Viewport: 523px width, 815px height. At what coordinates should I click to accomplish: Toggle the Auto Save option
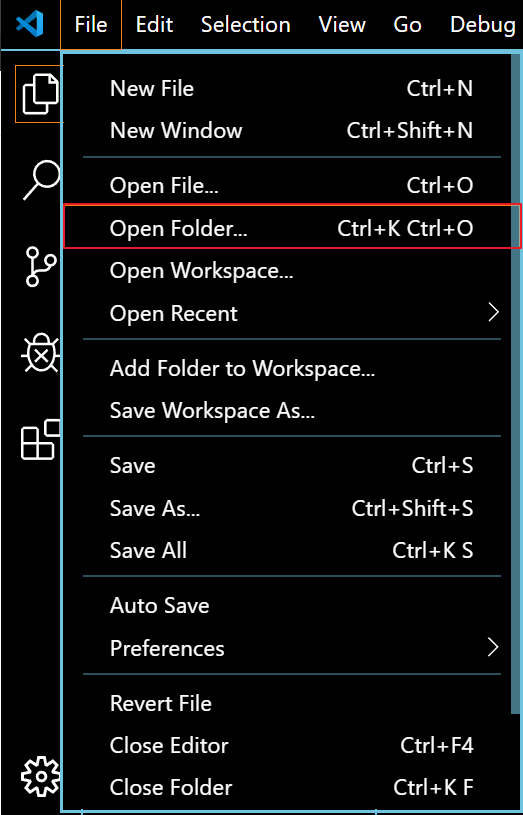point(292,606)
